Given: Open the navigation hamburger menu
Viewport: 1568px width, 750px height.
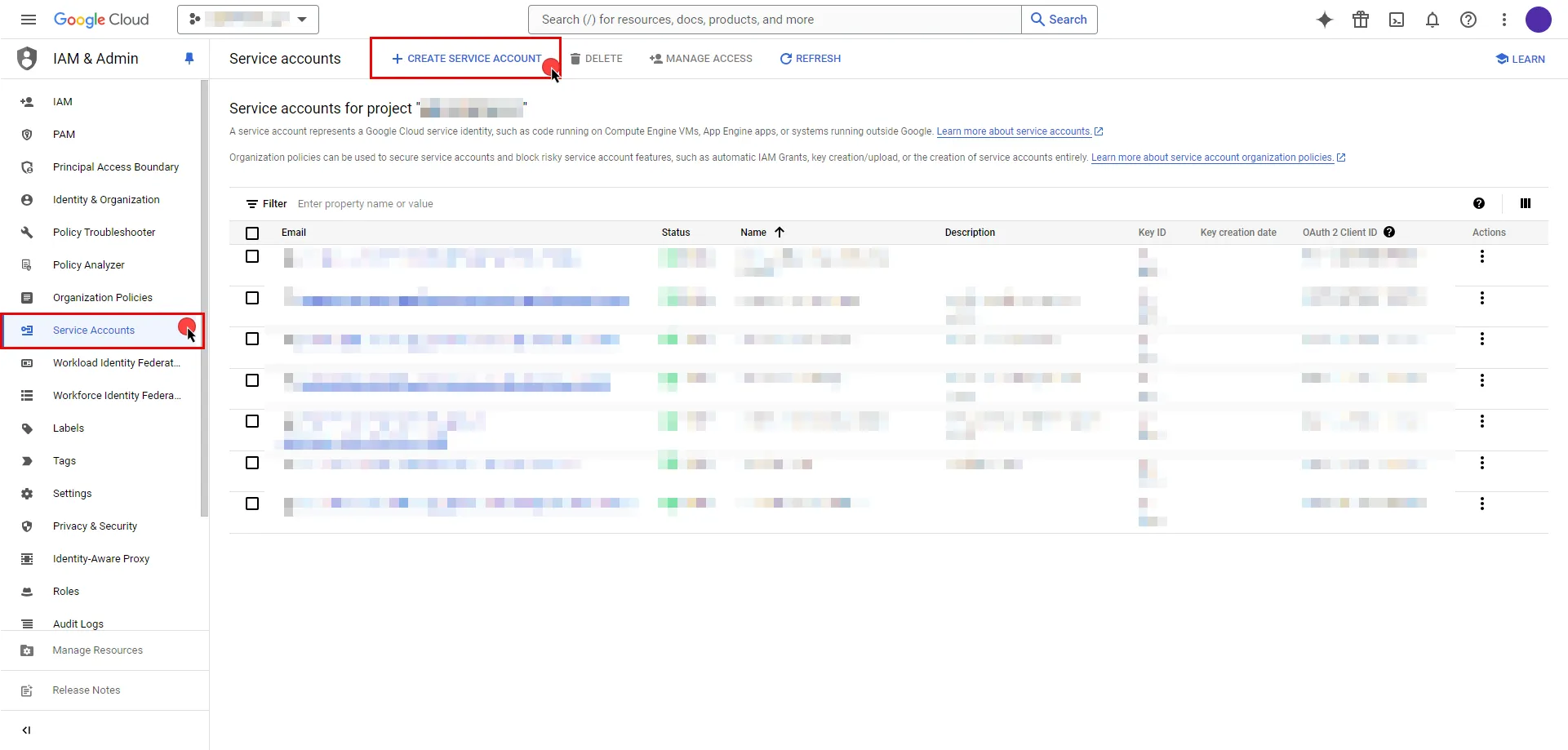Looking at the screenshot, I should pos(28,20).
